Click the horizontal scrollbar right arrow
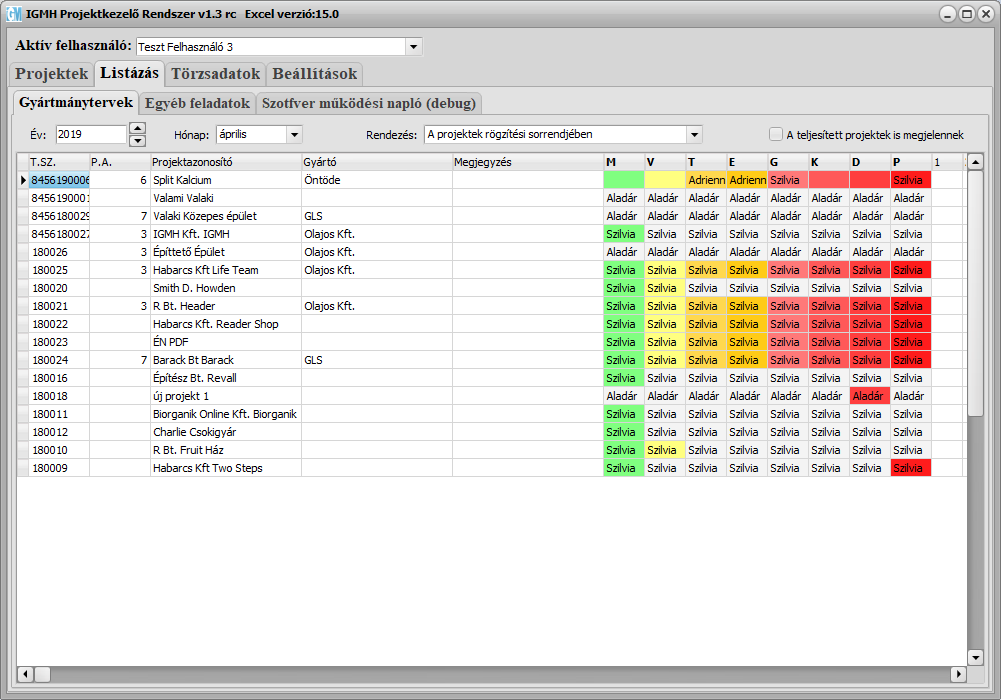Viewport: 1001px width, 700px height. coord(958,674)
